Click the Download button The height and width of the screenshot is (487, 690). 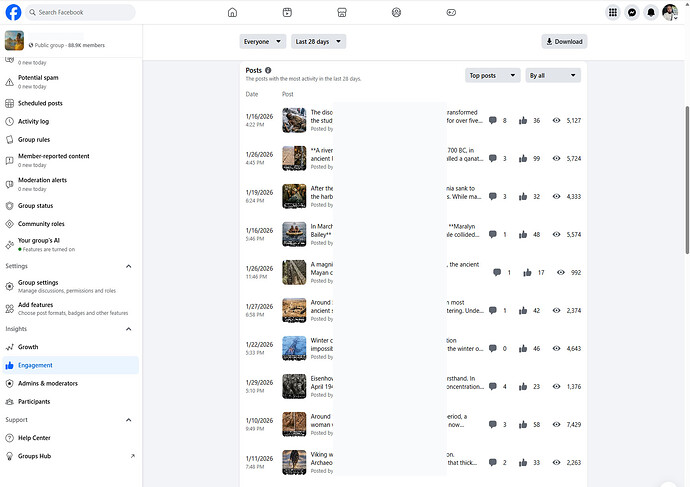564,41
